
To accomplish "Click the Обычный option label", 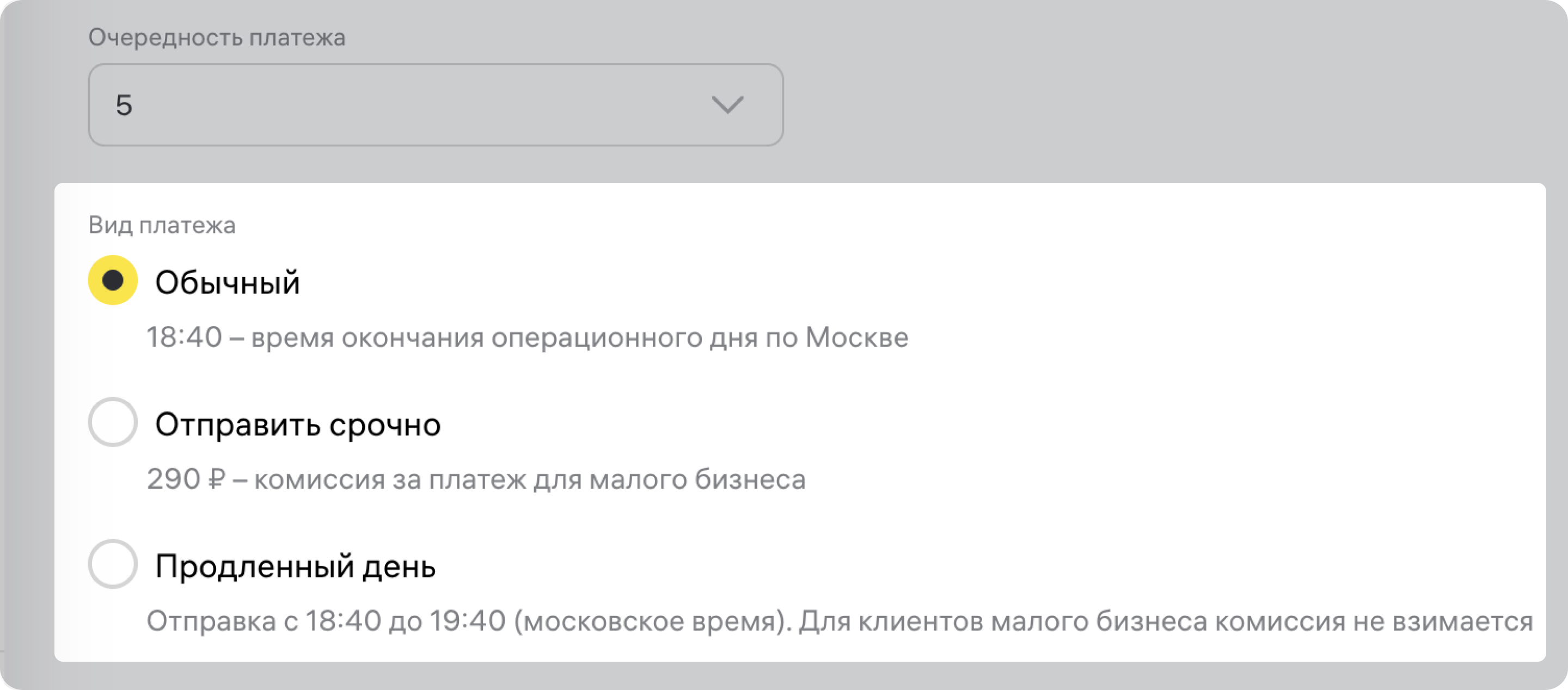I will point(228,282).
